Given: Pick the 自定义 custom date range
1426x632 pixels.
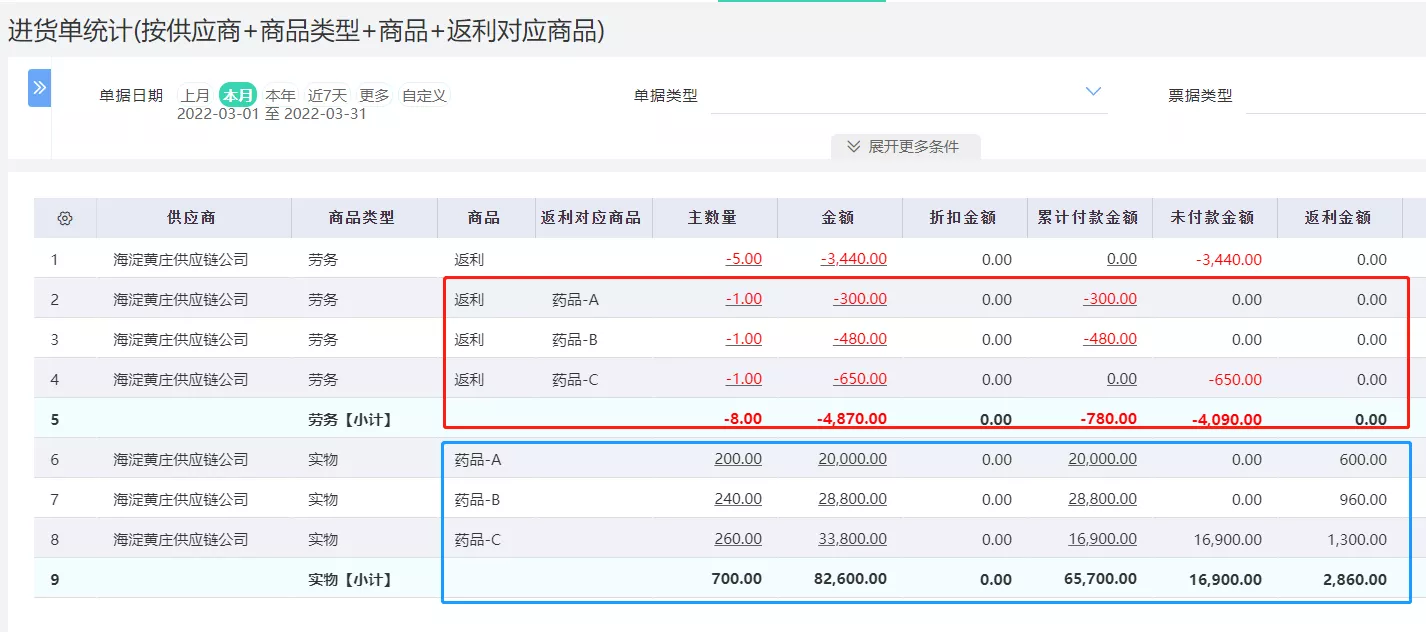Looking at the screenshot, I should [x=424, y=96].
